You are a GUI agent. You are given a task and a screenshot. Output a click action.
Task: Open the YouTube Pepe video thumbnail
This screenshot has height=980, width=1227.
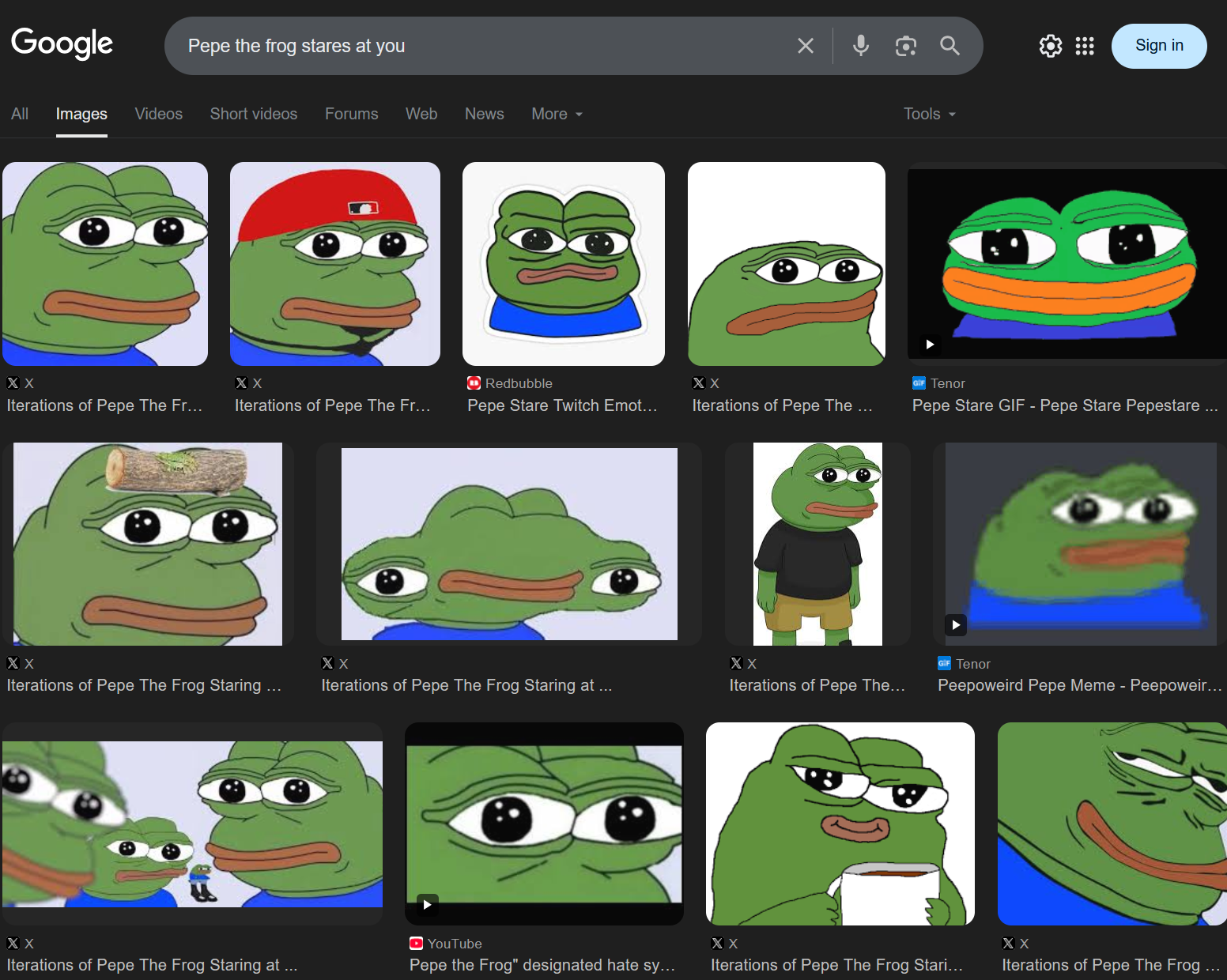click(x=544, y=824)
